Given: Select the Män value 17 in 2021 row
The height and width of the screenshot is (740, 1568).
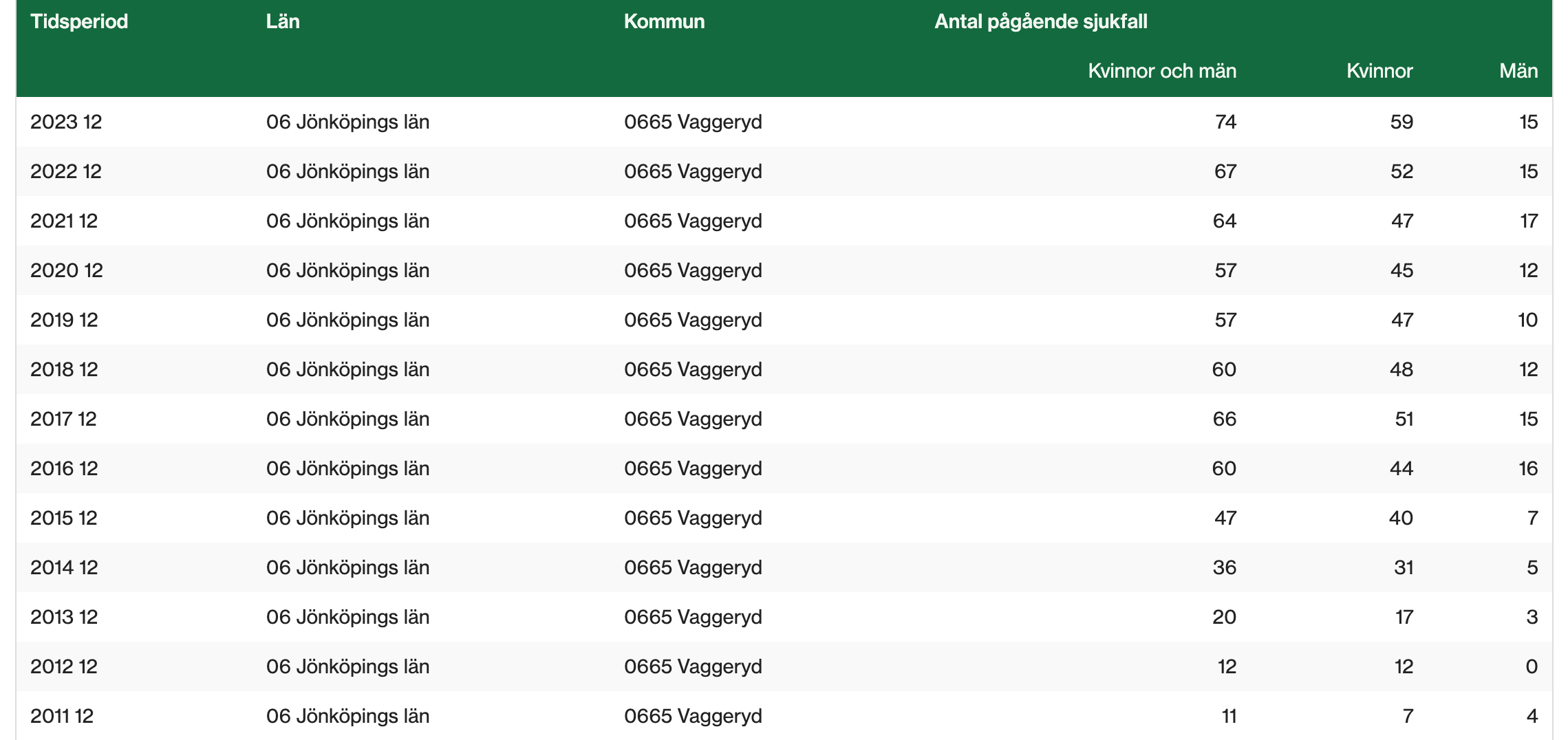Looking at the screenshot, I should pyautogui.click(x=1528, y=221).
